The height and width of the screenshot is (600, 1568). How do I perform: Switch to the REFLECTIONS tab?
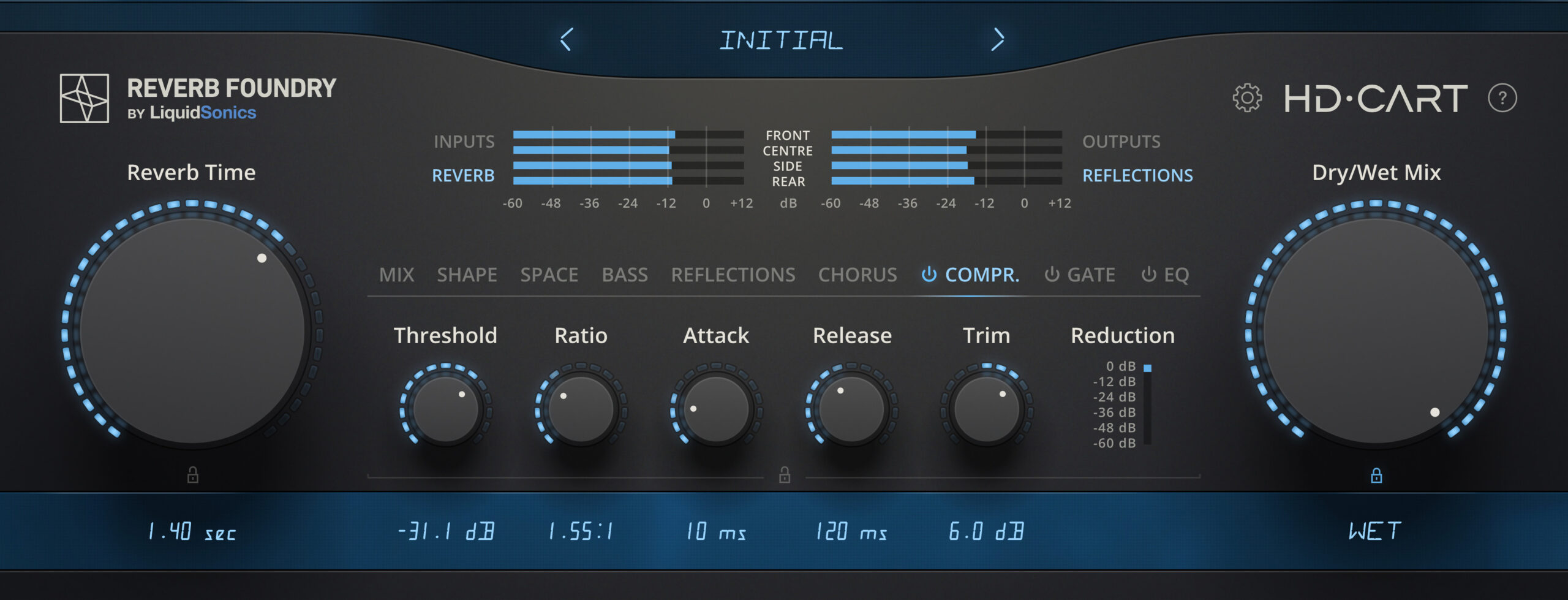click(x=733, y=275)
